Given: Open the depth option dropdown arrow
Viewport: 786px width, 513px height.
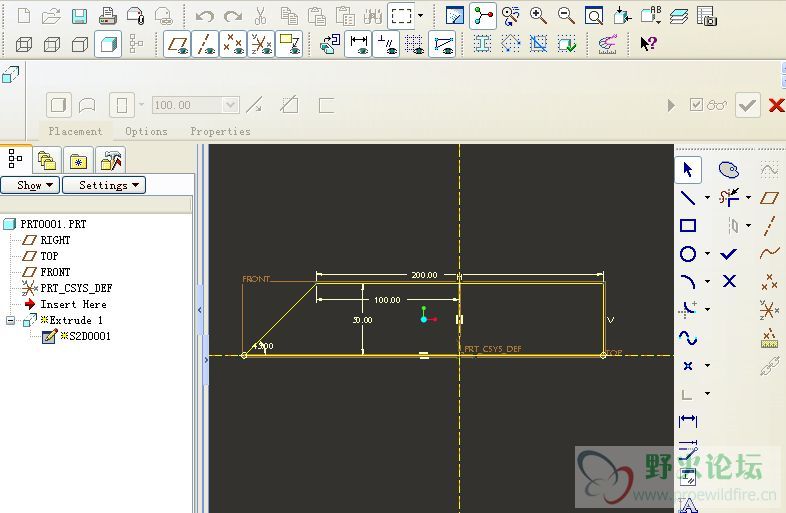Looking at the screenshot, I should tap(141, 105).
